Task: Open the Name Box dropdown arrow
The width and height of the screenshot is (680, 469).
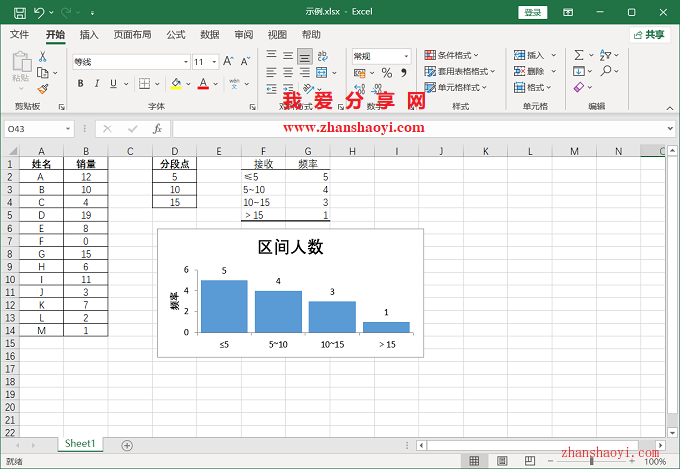Action: coord(68,129)
